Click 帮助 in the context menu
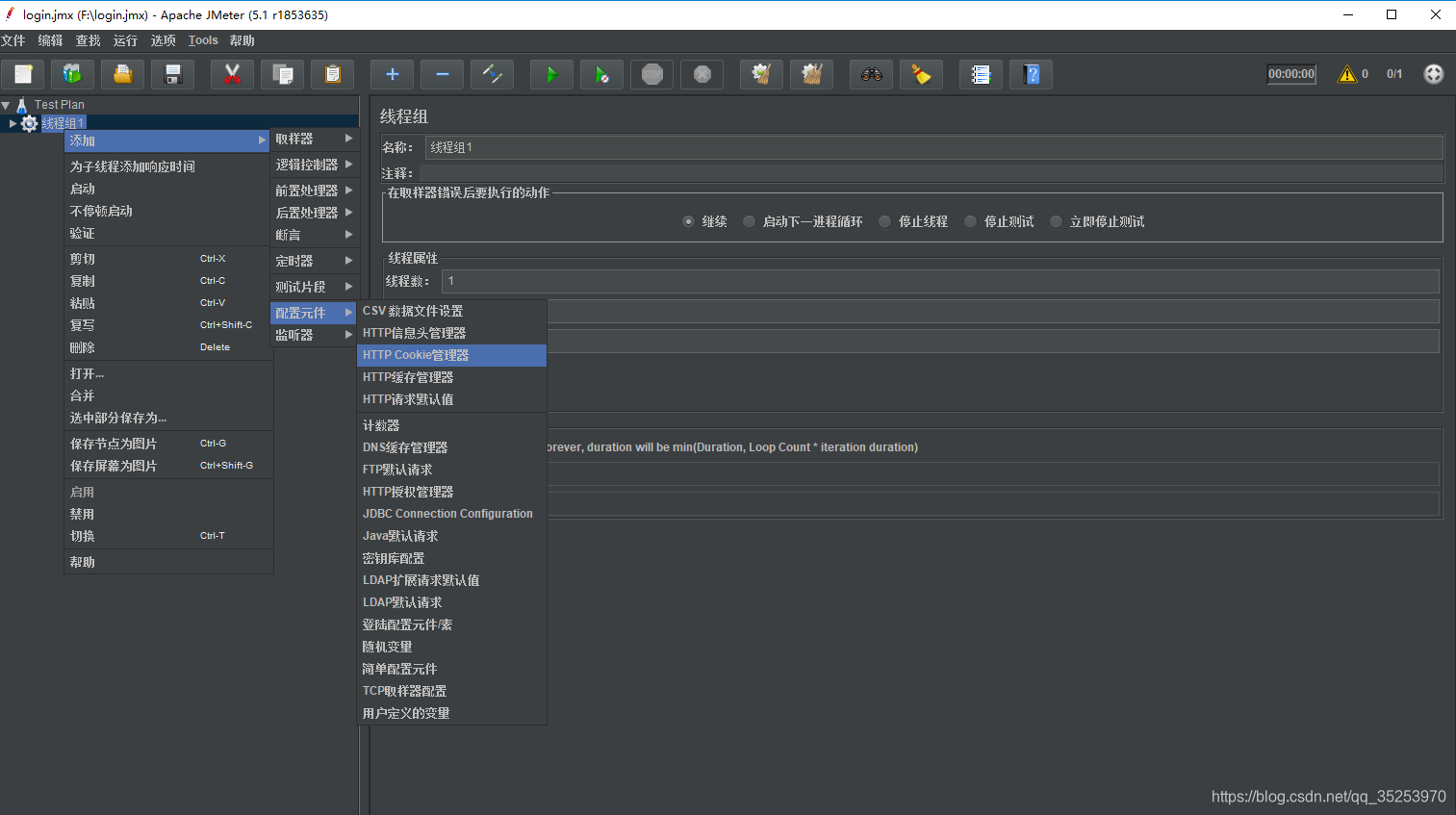The width and height of the screenshot is (1456, 815). pyautogui.click(x=168, y=562)
